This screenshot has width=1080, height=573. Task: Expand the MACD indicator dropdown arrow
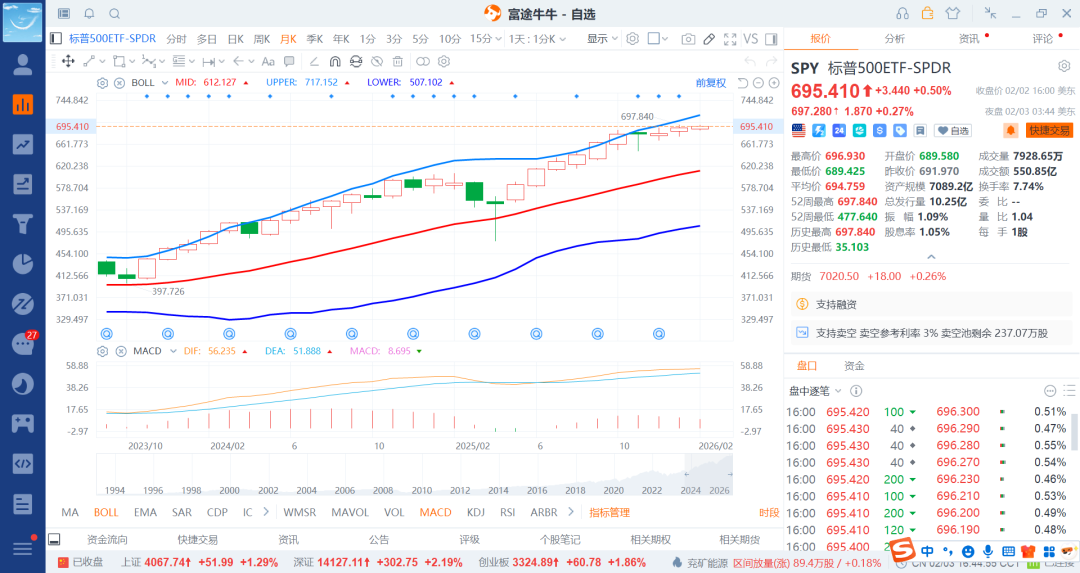coord(173,351)
